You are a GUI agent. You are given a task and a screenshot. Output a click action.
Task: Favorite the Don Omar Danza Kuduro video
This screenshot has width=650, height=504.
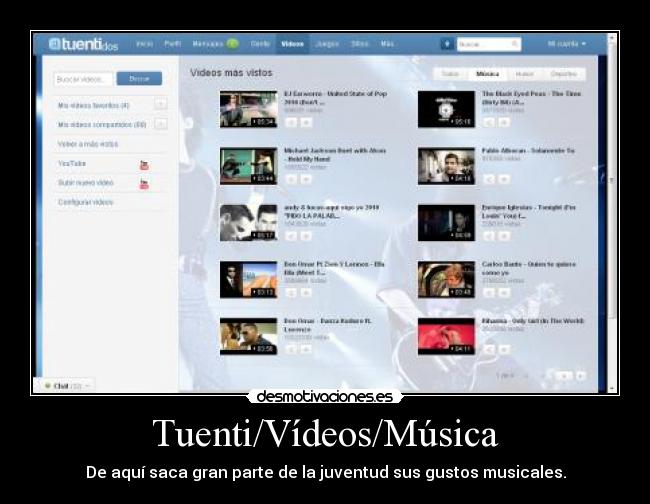306,349
